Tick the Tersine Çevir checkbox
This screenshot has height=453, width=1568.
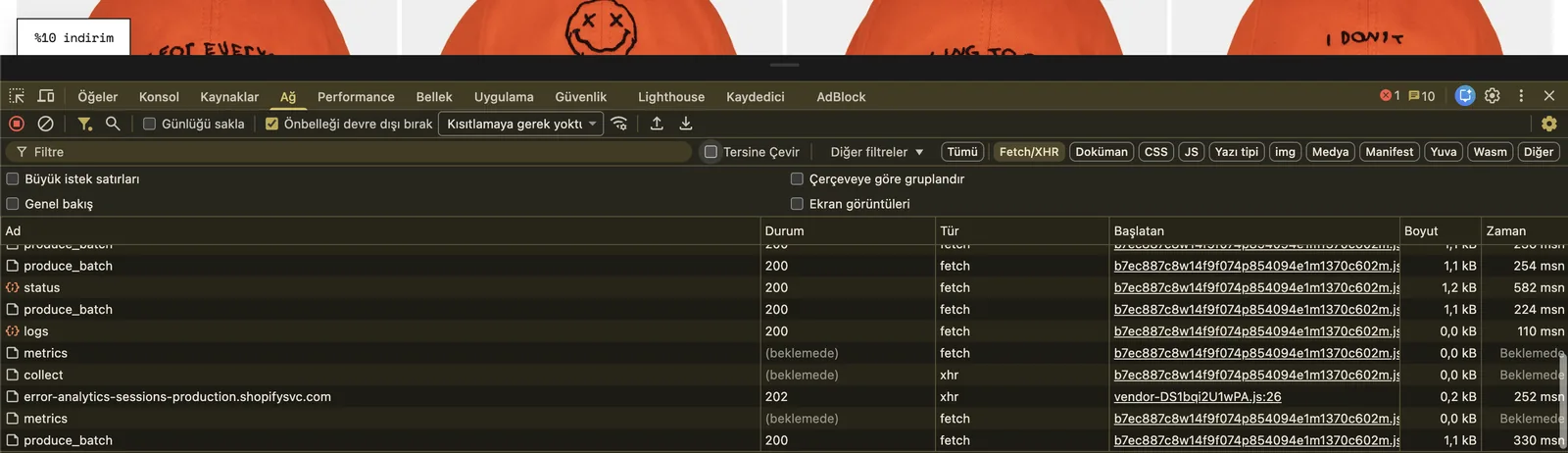(x=710, y=152)
